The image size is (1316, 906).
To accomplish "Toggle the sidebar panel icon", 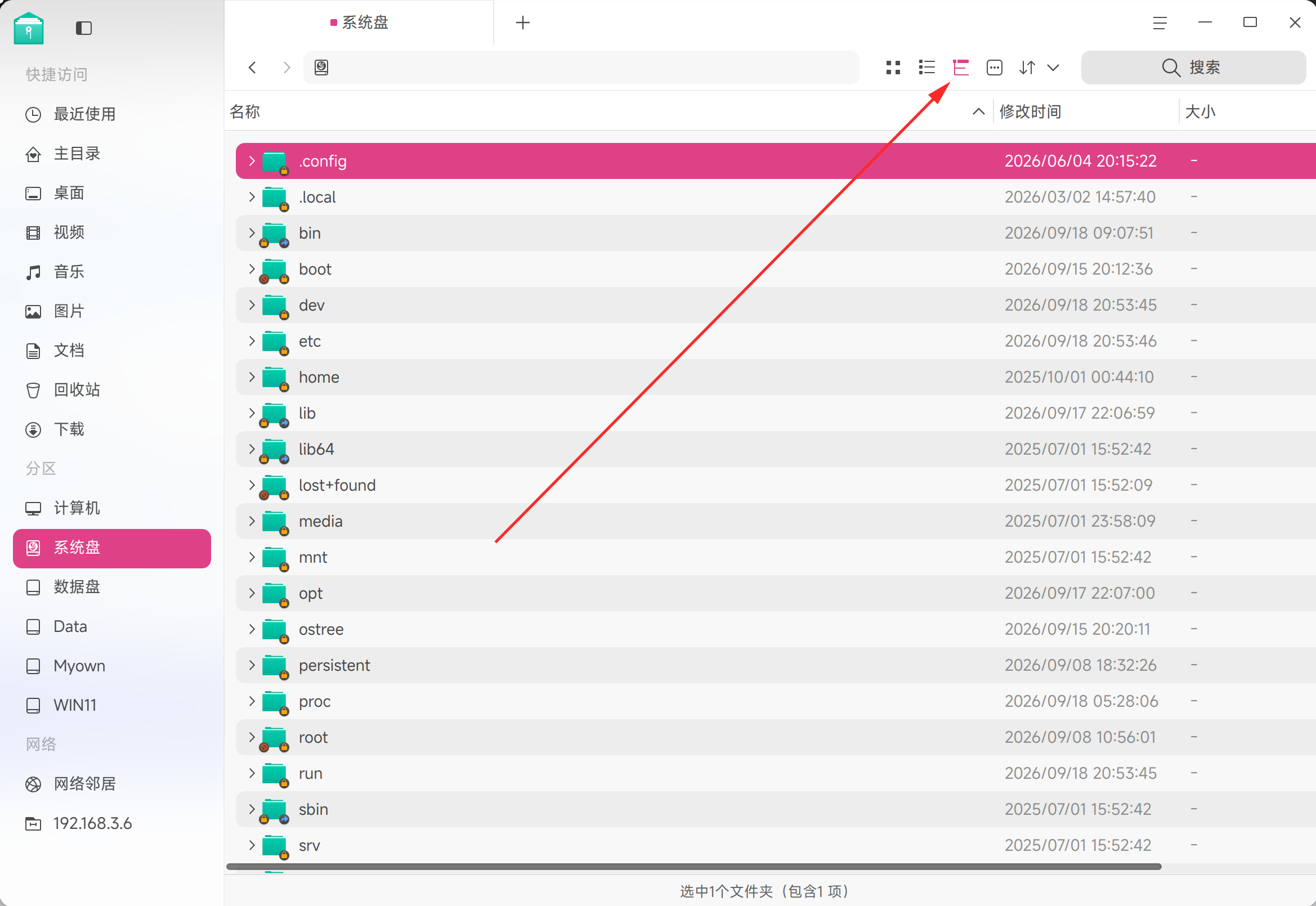I will (x=83, y=28).
